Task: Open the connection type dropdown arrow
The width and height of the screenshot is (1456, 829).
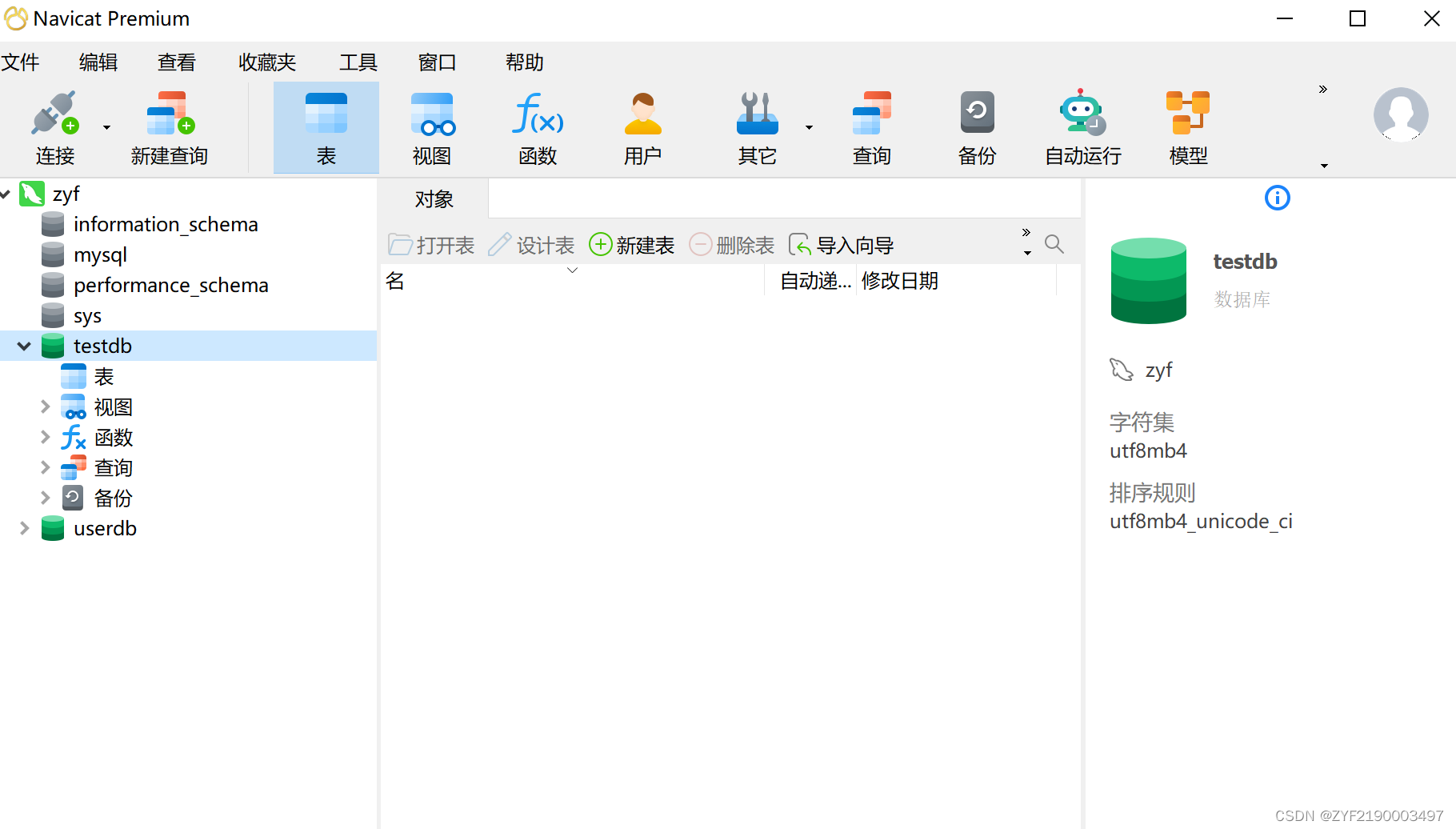Action: click(x=106, y=127)
